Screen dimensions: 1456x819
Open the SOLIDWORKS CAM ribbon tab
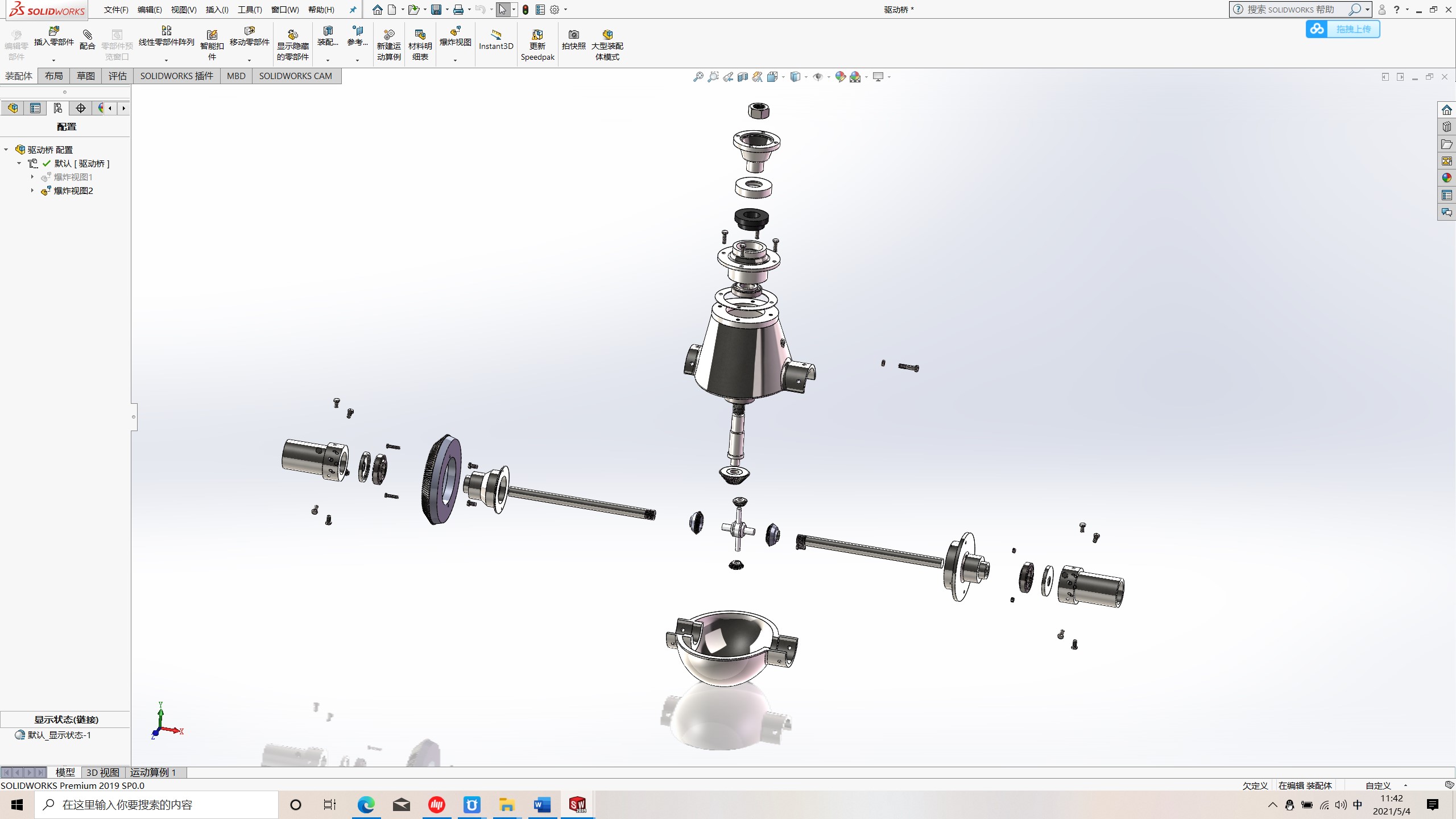[296, 76]
